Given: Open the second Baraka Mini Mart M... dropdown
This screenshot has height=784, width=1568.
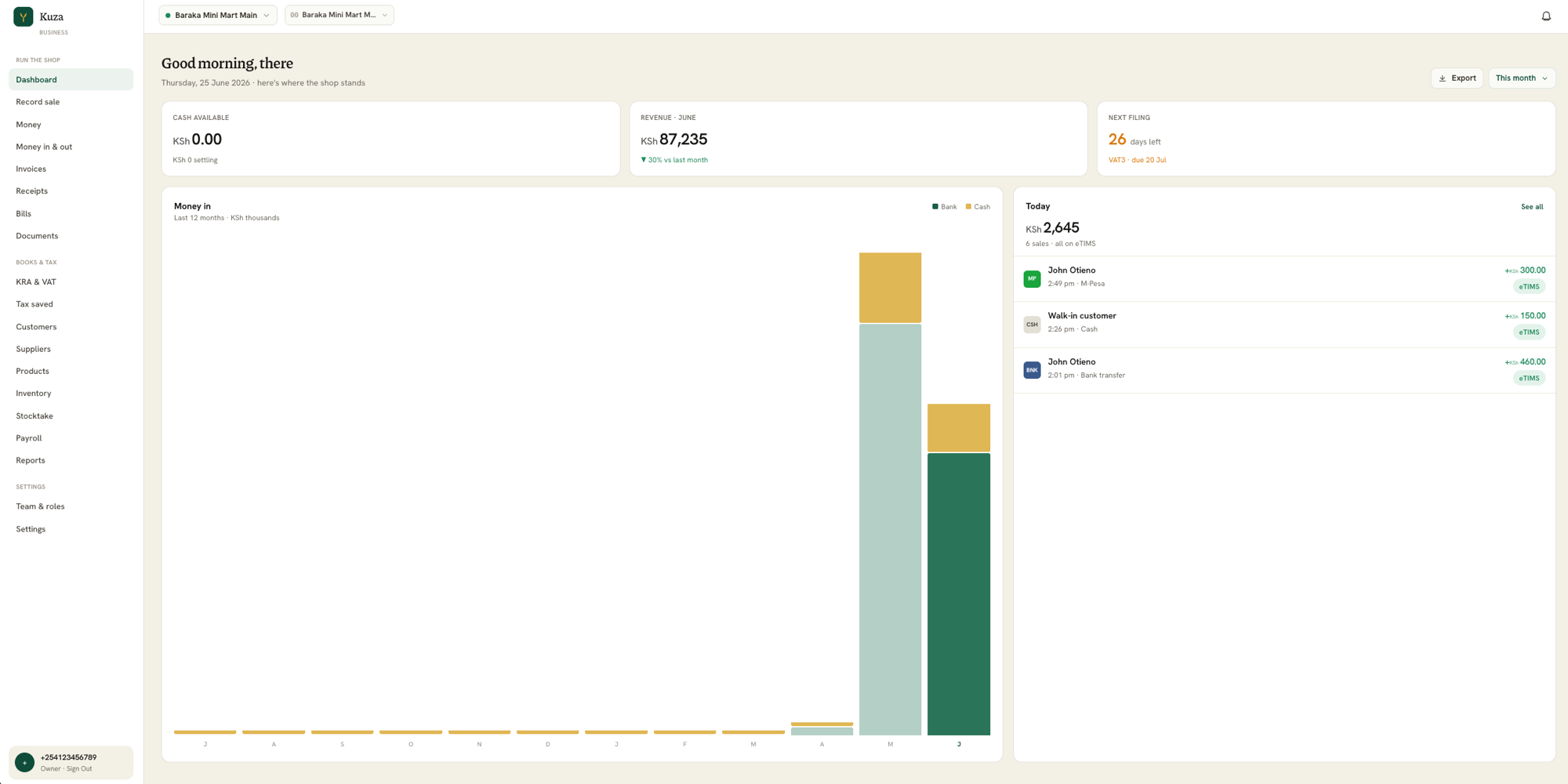Looking at the screenshot, I should point(339,15).
